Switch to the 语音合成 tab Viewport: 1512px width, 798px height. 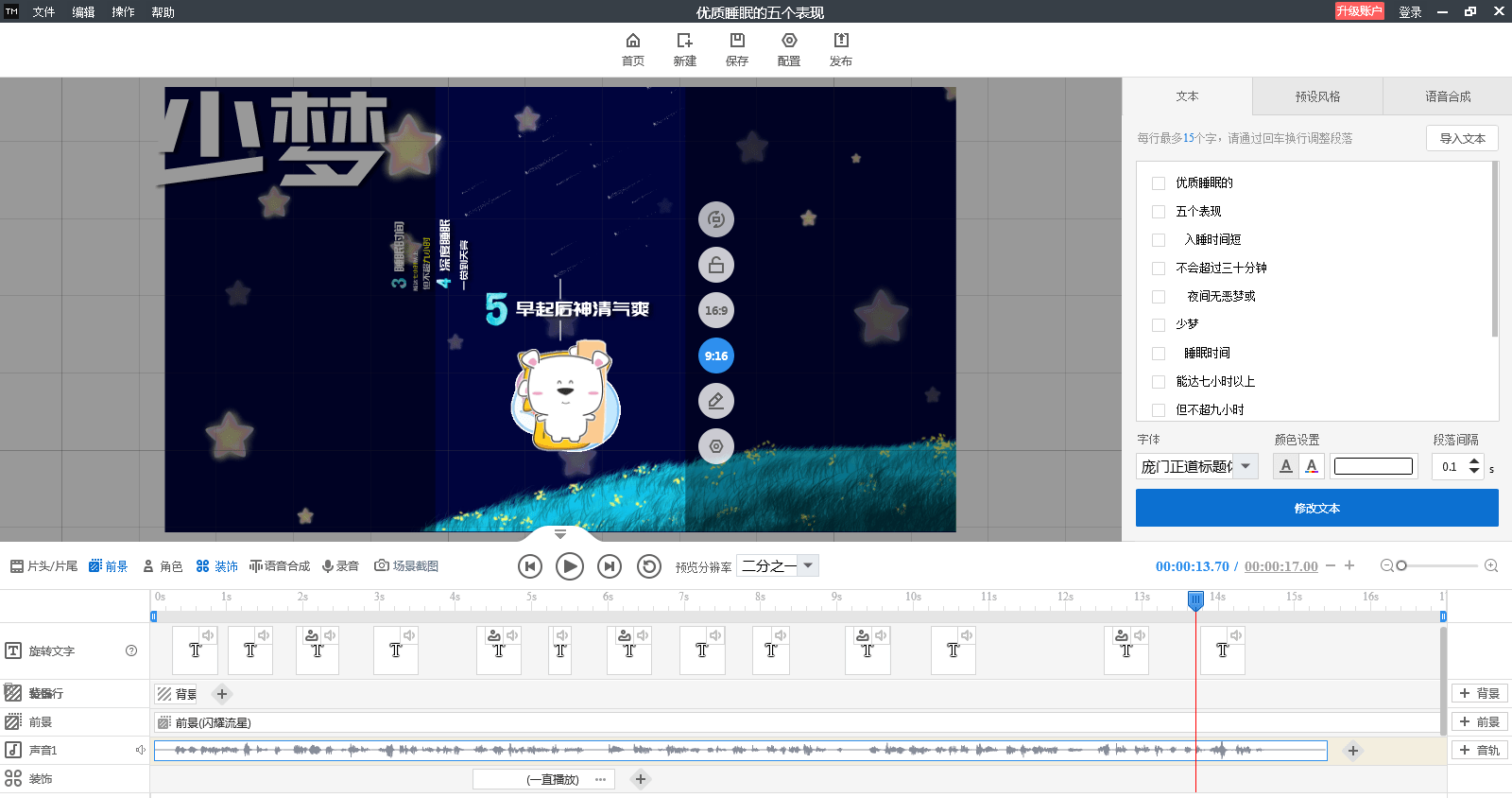click(x=1448, y=96)
